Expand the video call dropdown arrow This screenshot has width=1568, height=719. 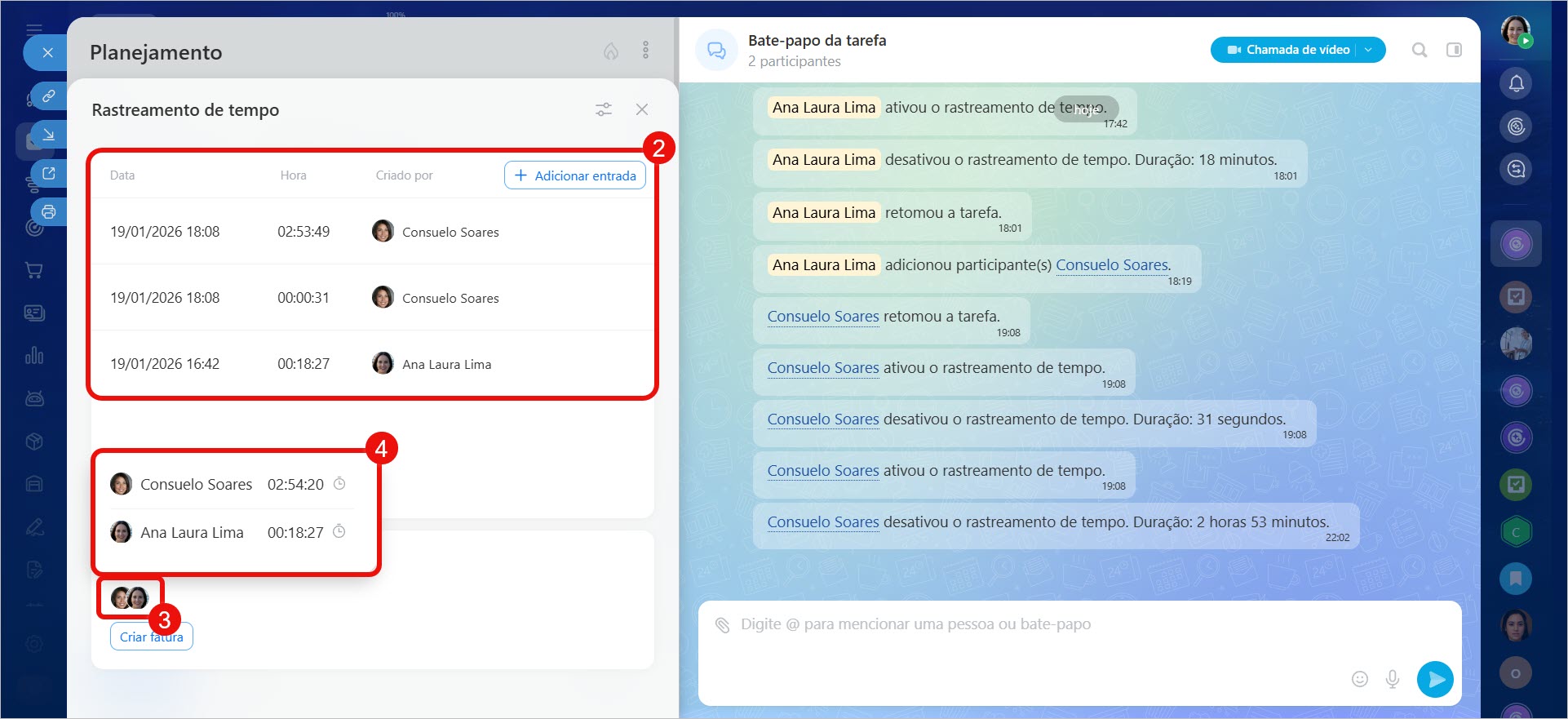tap(1369, 50)
